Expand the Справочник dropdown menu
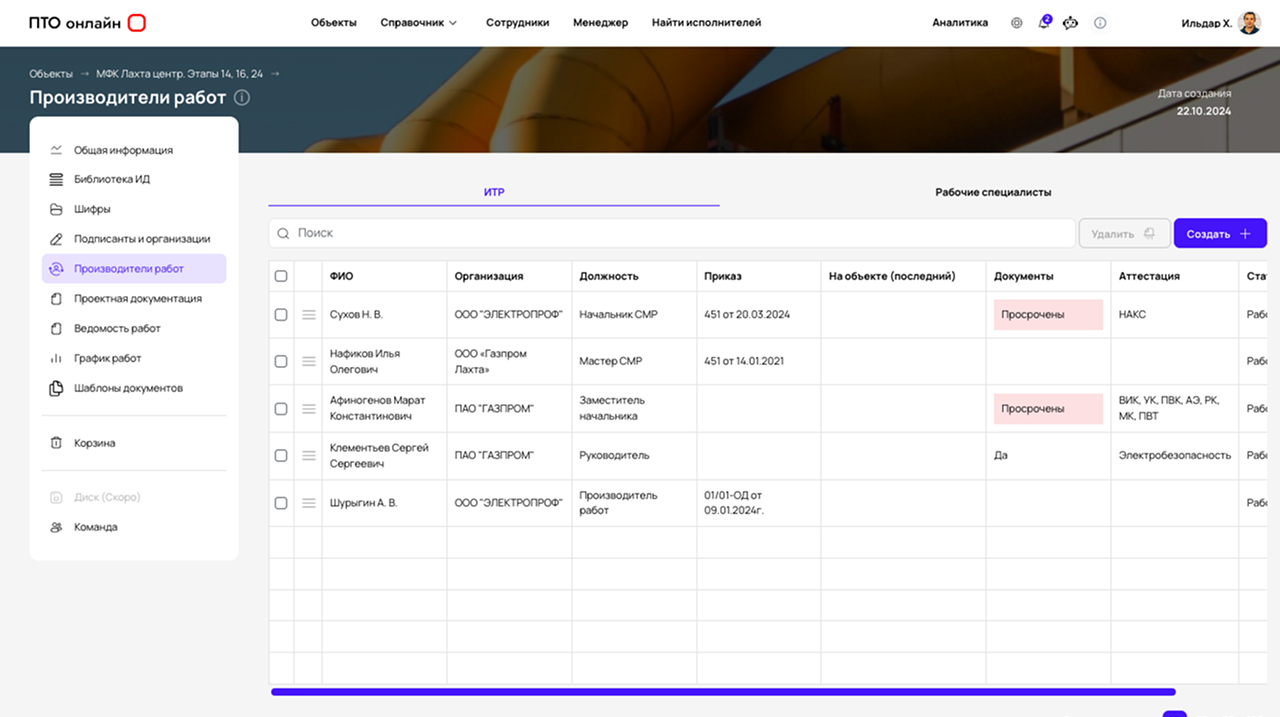The image size is (1280, 717). pyautogui.click(x=418, y=23)
